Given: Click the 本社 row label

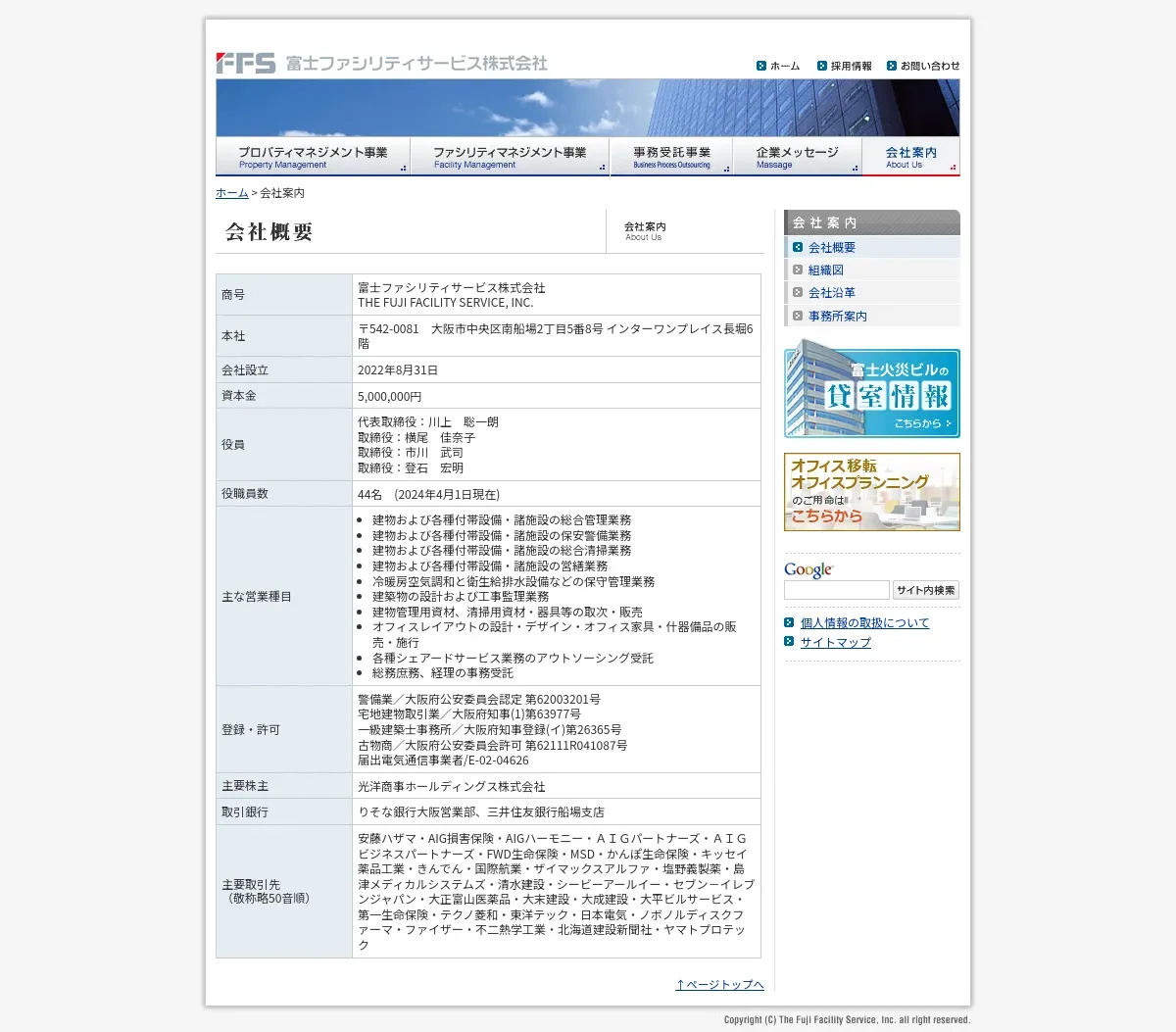Looking at the screenshot, I should pos(233,336).
